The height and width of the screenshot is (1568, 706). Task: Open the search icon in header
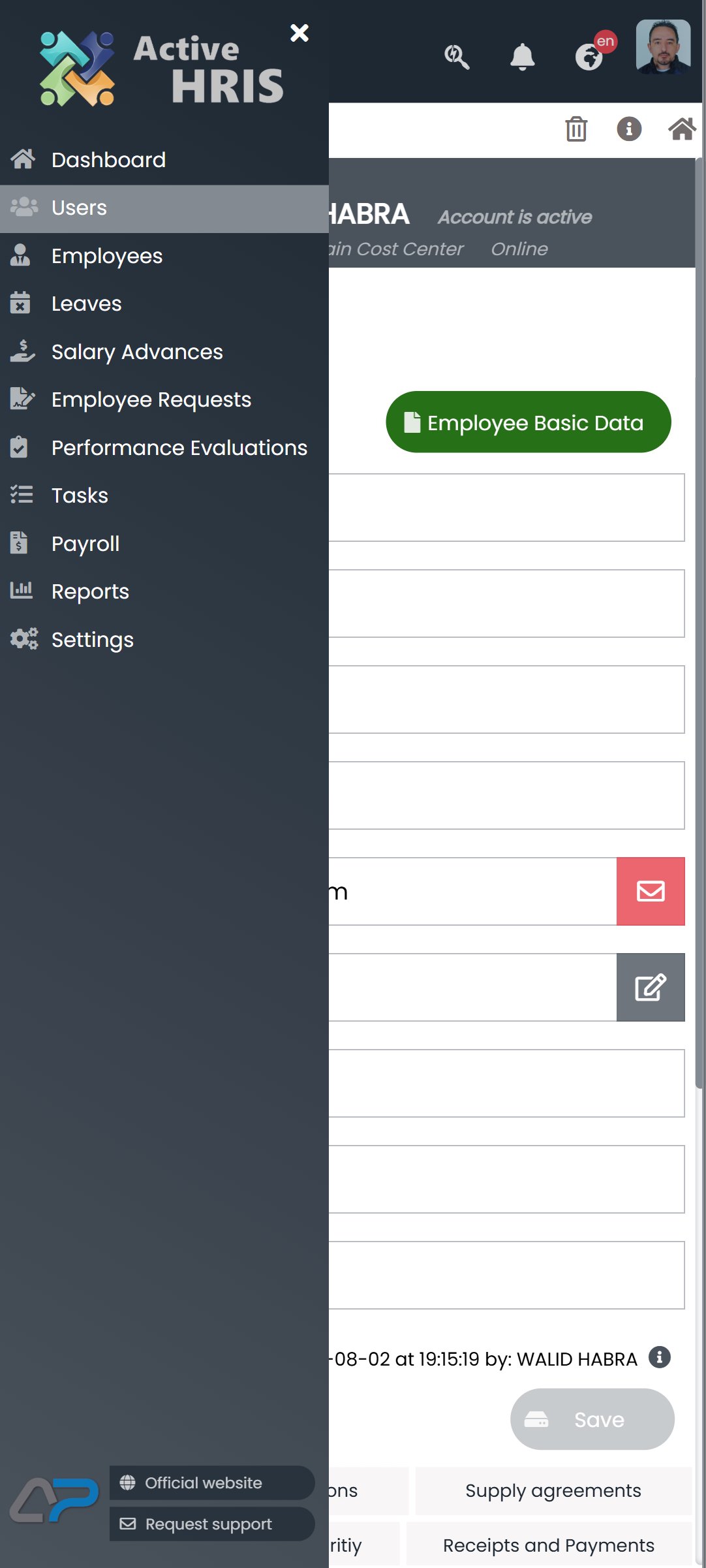457,57
